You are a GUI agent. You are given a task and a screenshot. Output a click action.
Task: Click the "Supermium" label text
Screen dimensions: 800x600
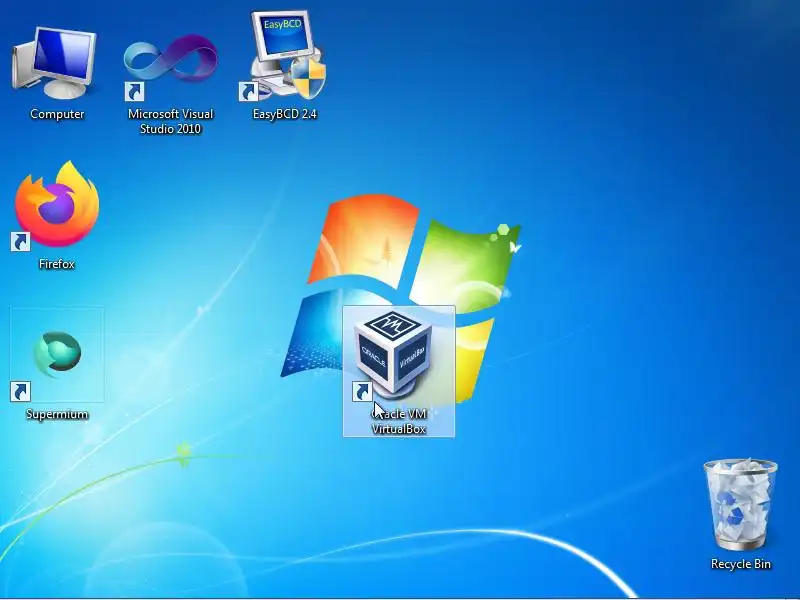click(57, 414)
